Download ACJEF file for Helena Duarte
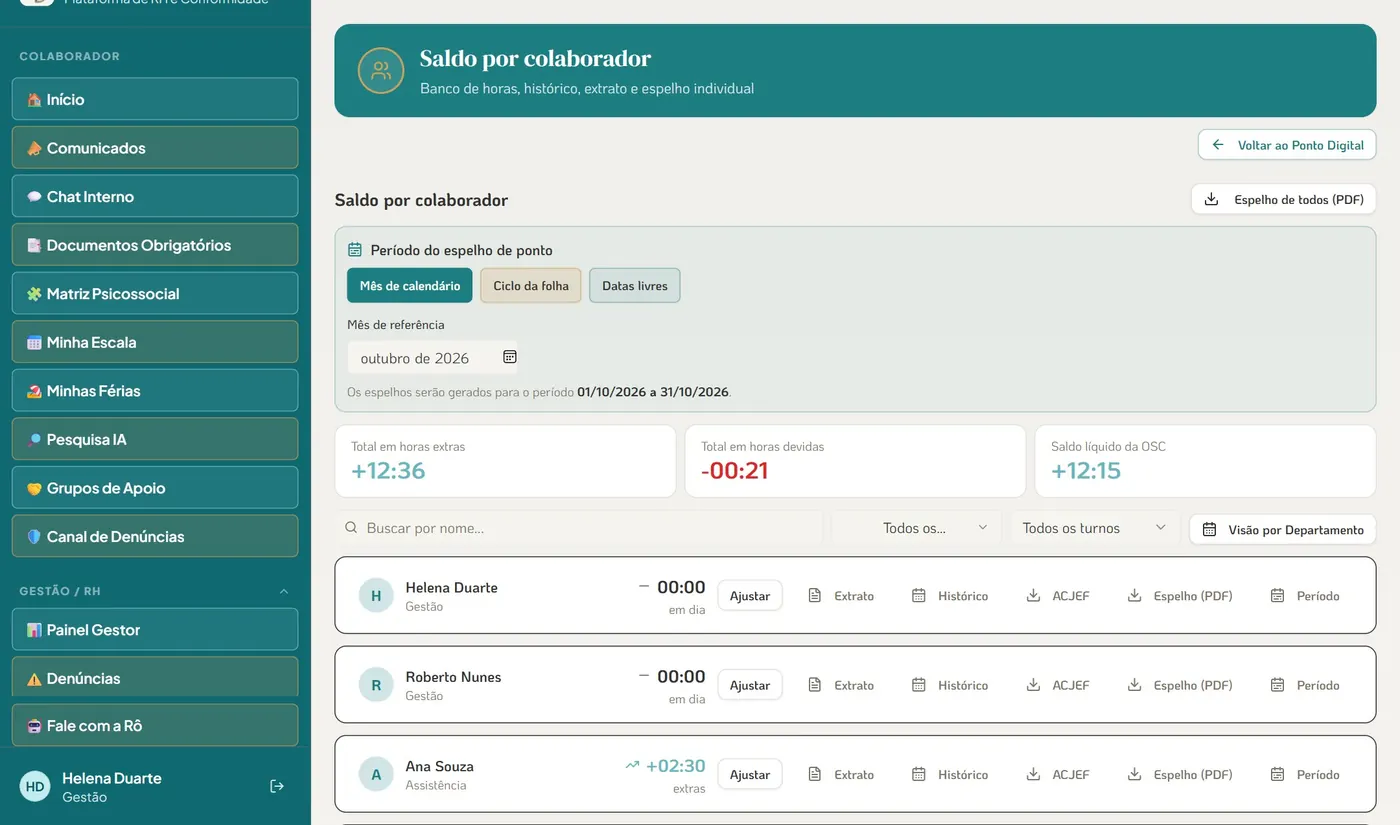The height and width of the screenshot is (825, 1400). click(1058, 596)
